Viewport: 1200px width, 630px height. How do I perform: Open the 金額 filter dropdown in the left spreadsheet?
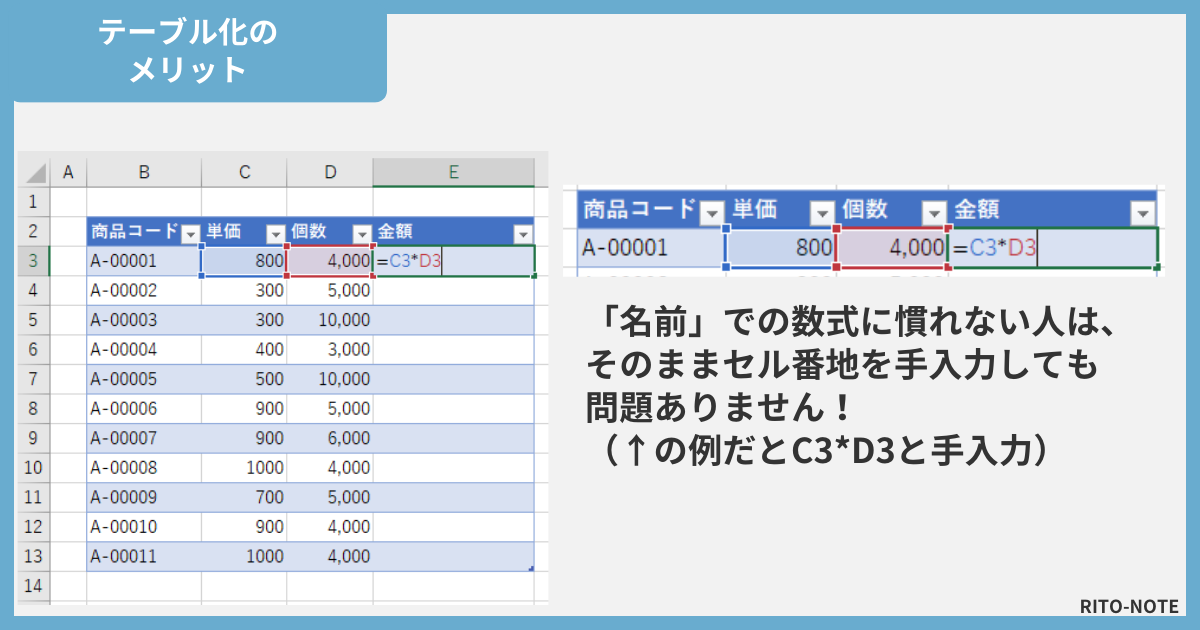(x=522, y=234)
